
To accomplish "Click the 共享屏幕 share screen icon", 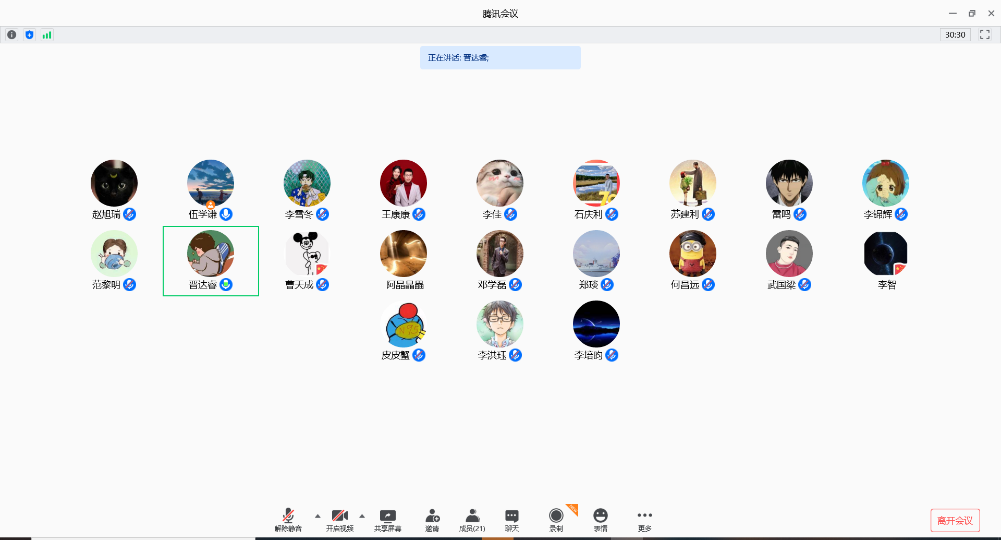I will 388,515.
